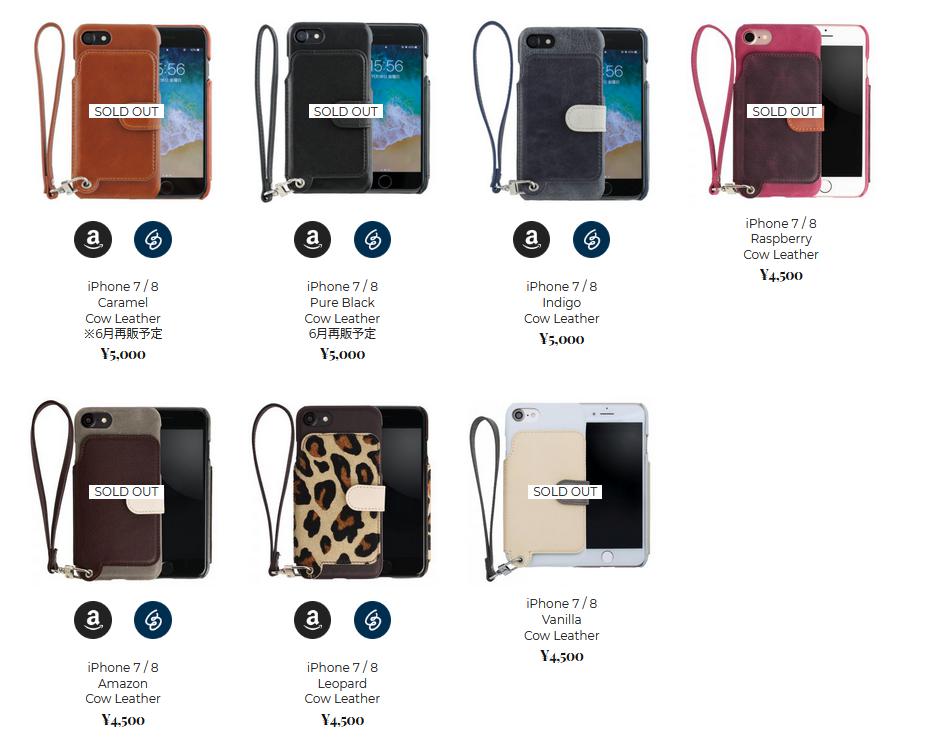
Task: Open the iPhone 7/8 Vanilla product title
Action: [x=562, y=619]
